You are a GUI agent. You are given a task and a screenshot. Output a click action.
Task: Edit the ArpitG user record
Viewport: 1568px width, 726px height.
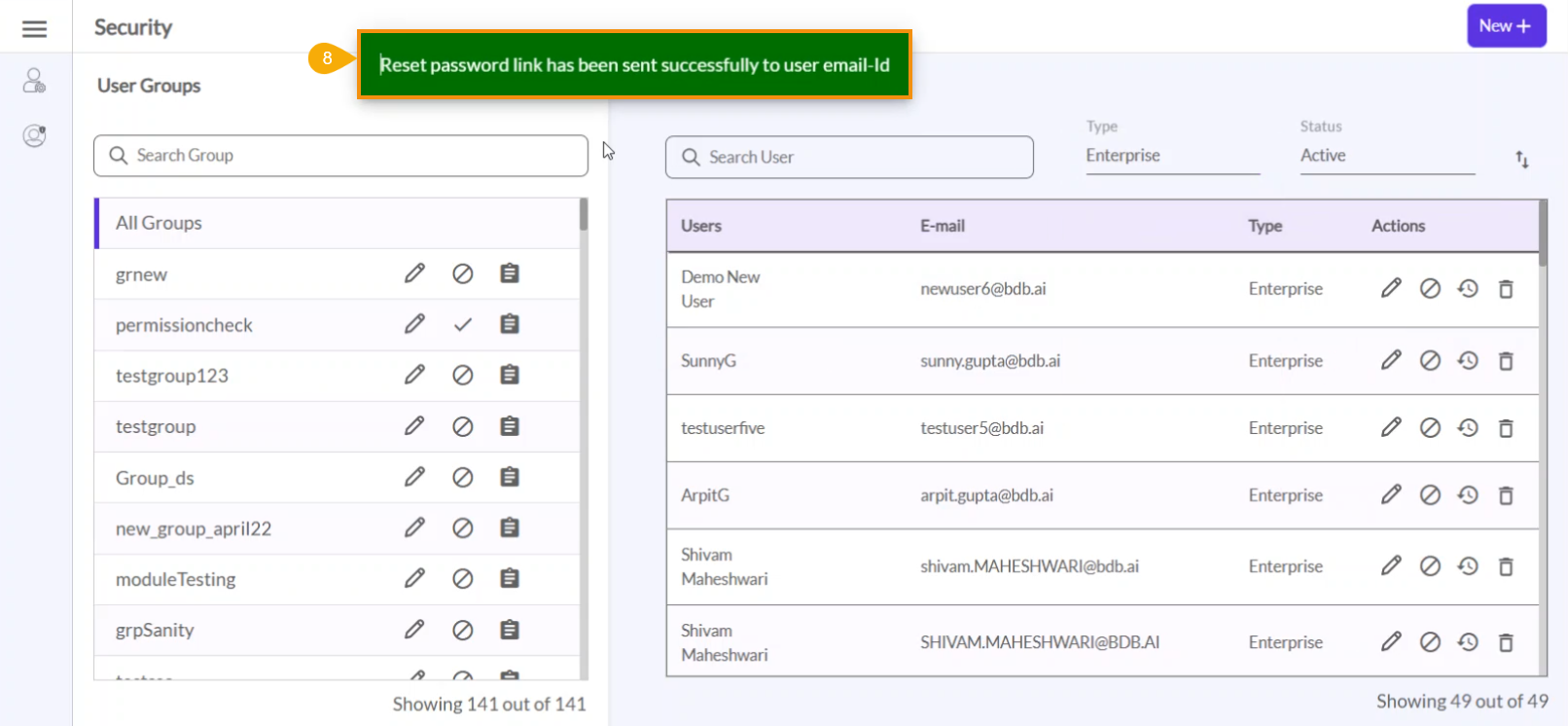pyautogui.click(x=1391, y=495)
